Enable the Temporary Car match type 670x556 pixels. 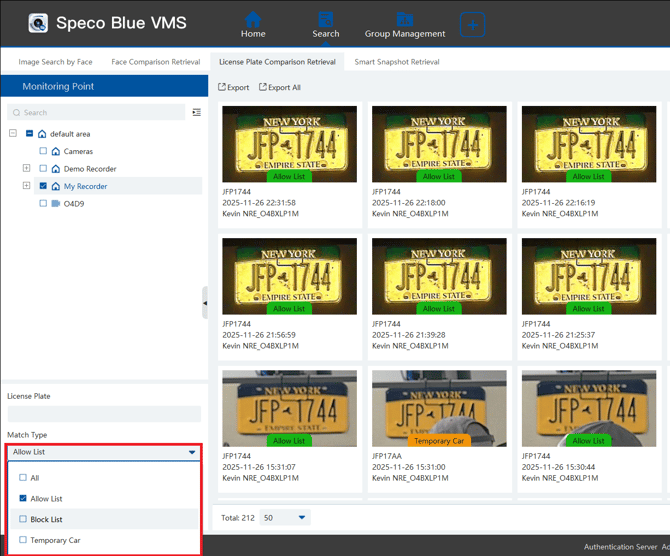click(23, 540)
